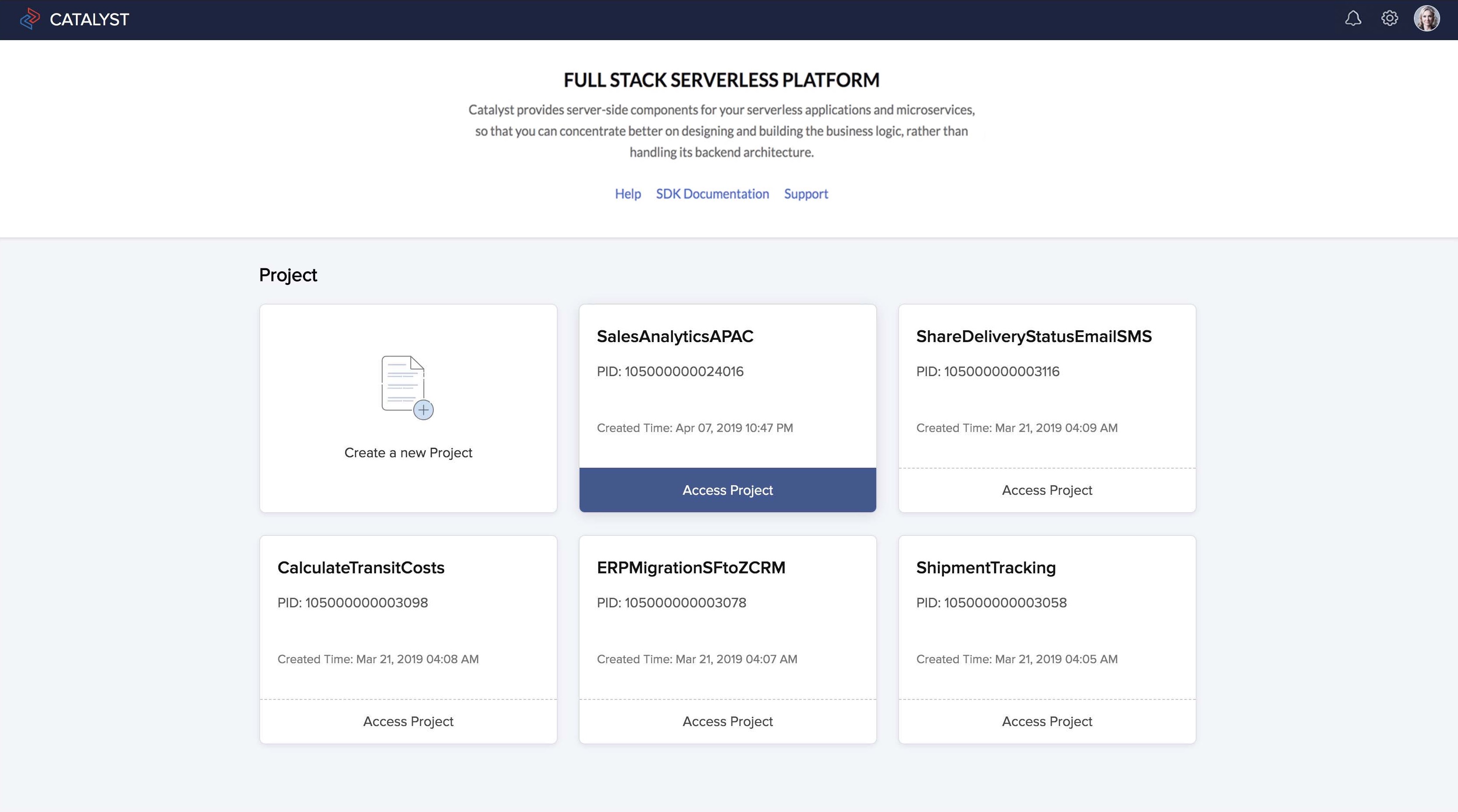
Task: Click the CATALYST brand name text
Action: [x=89, y=20]
